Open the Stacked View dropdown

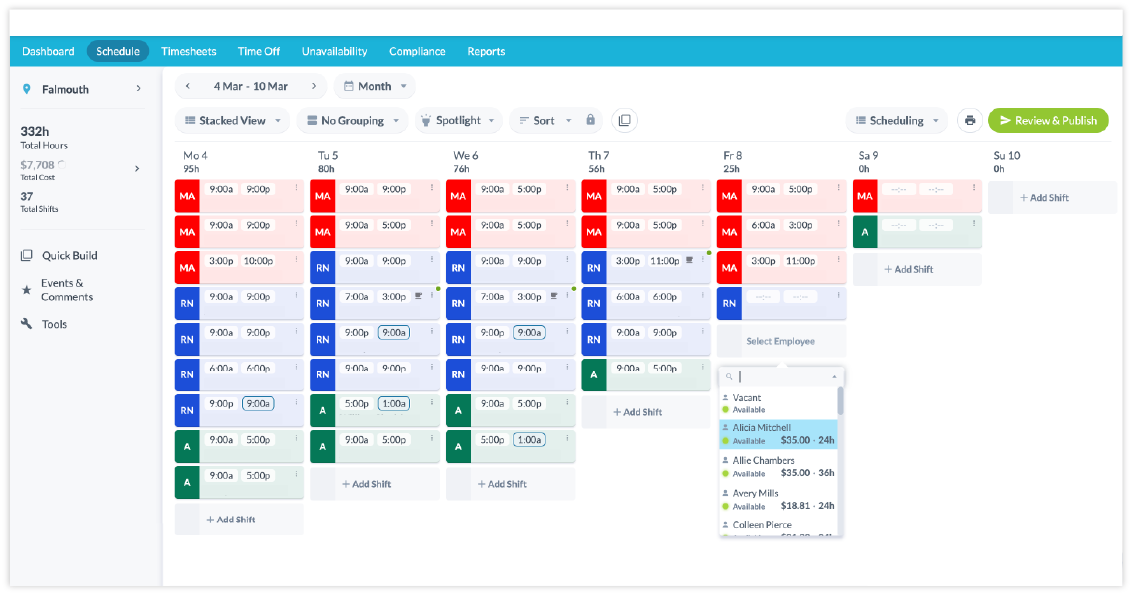232,120
